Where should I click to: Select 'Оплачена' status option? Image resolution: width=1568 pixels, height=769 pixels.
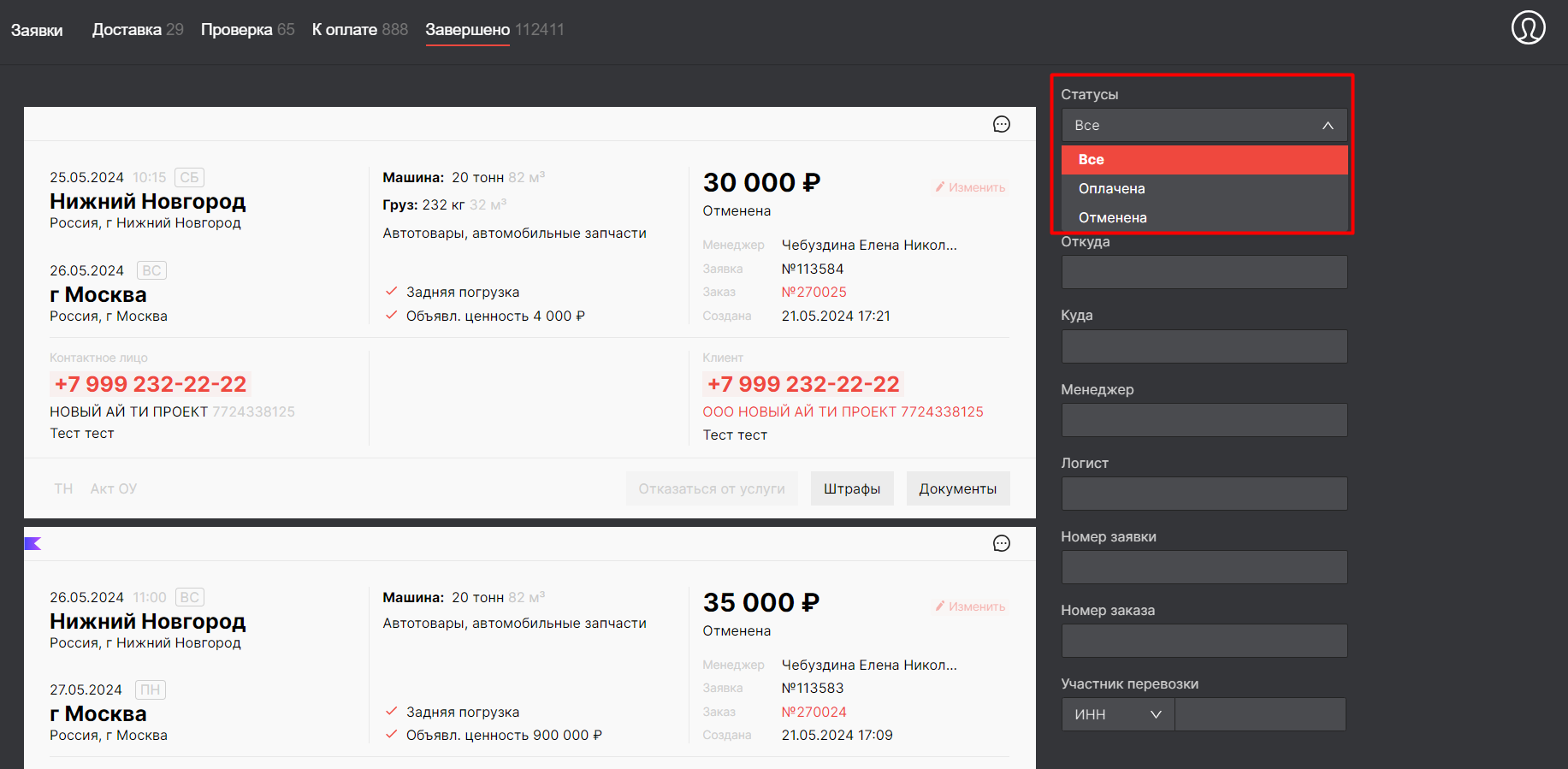point(1204,189)
